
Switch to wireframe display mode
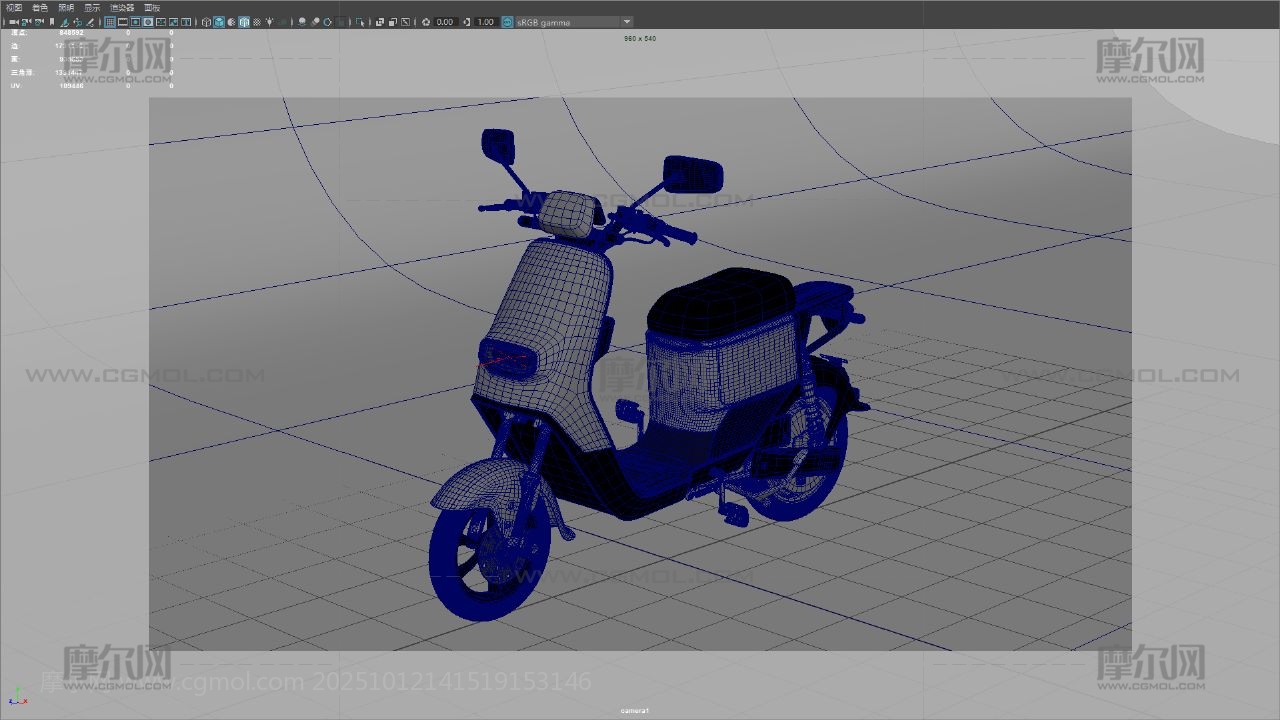click(207, 22)
